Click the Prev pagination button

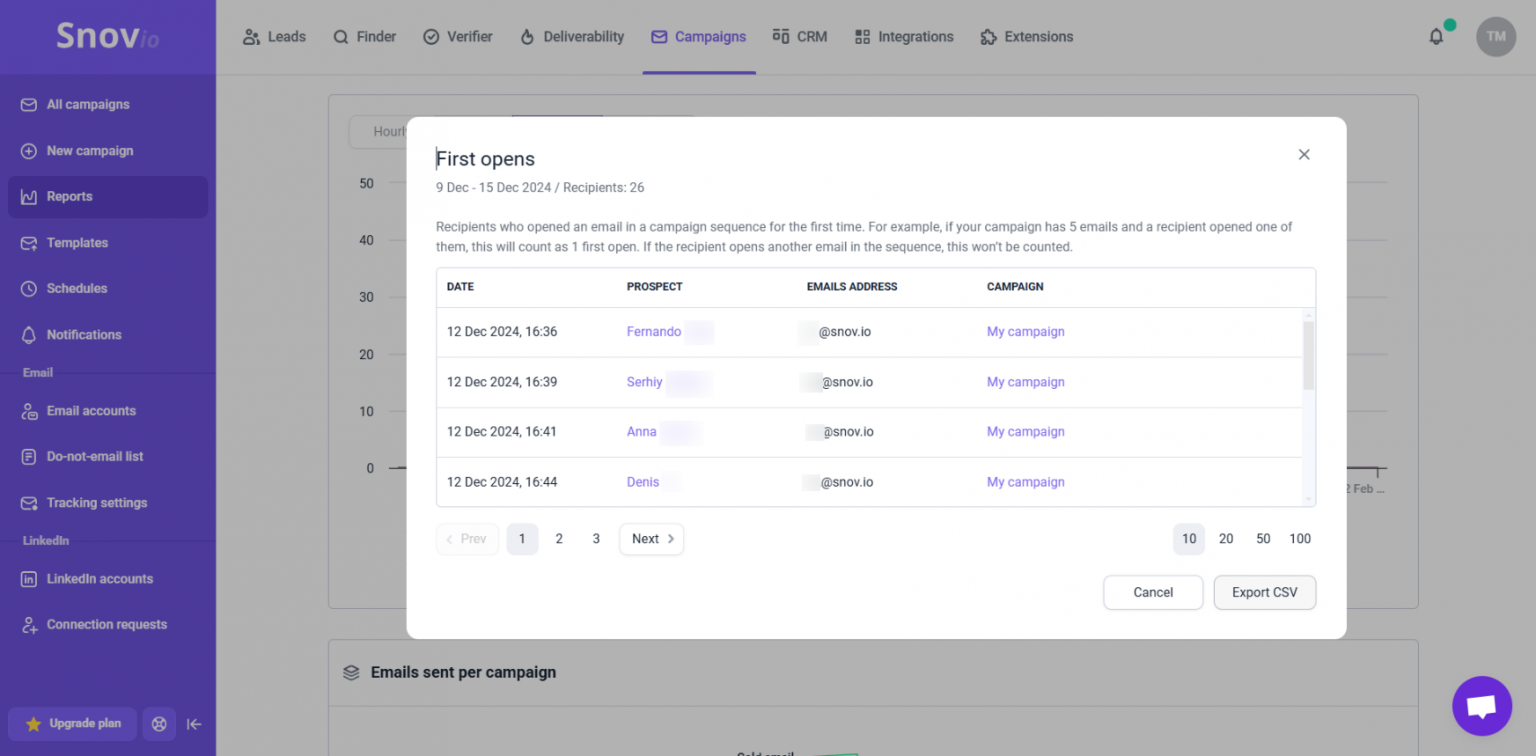(x=467, y=539)
